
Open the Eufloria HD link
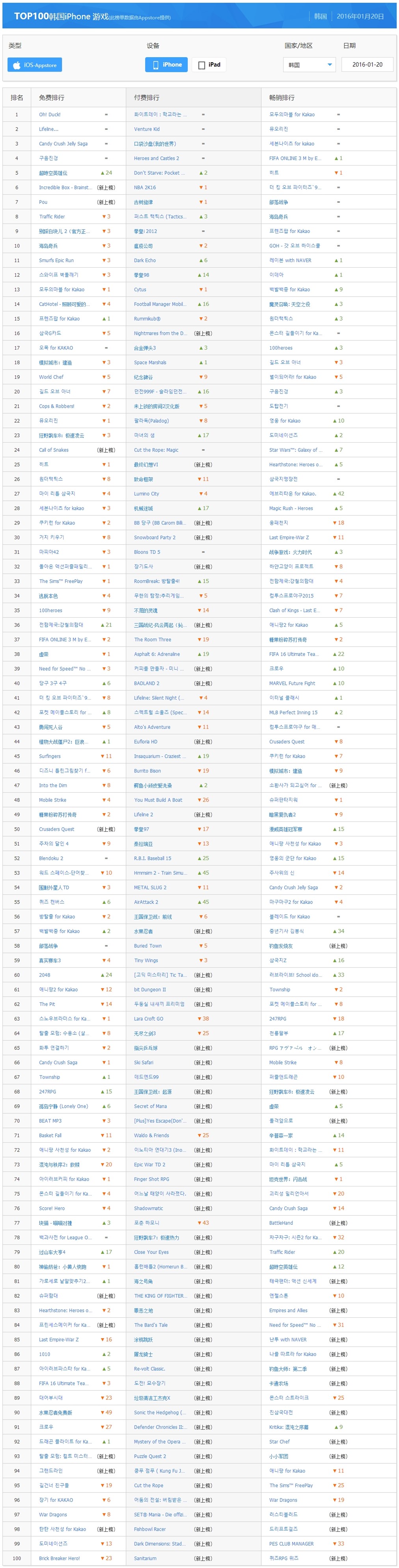pyautogui.click(x=145, y=742)
